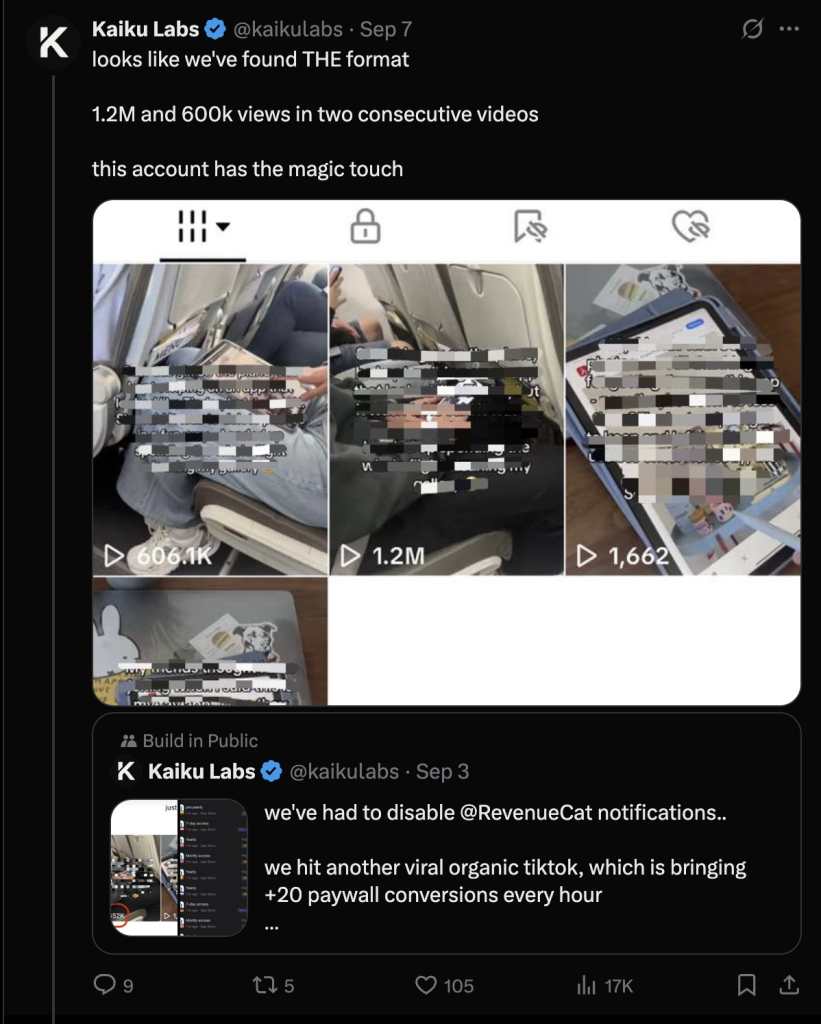Click the reply icon with 9 comments
The image size is (821, 1024).
[x=106, y=985]
